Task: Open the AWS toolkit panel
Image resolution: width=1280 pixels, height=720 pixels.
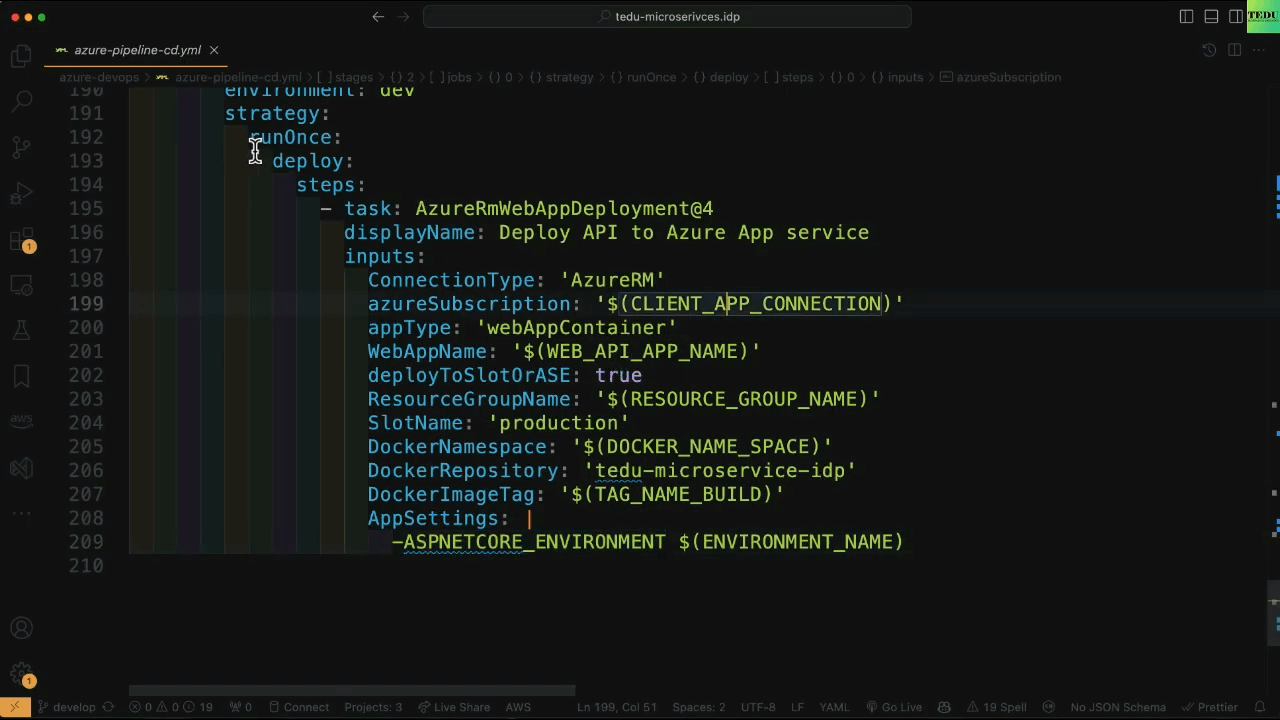Action: (21, 420)
